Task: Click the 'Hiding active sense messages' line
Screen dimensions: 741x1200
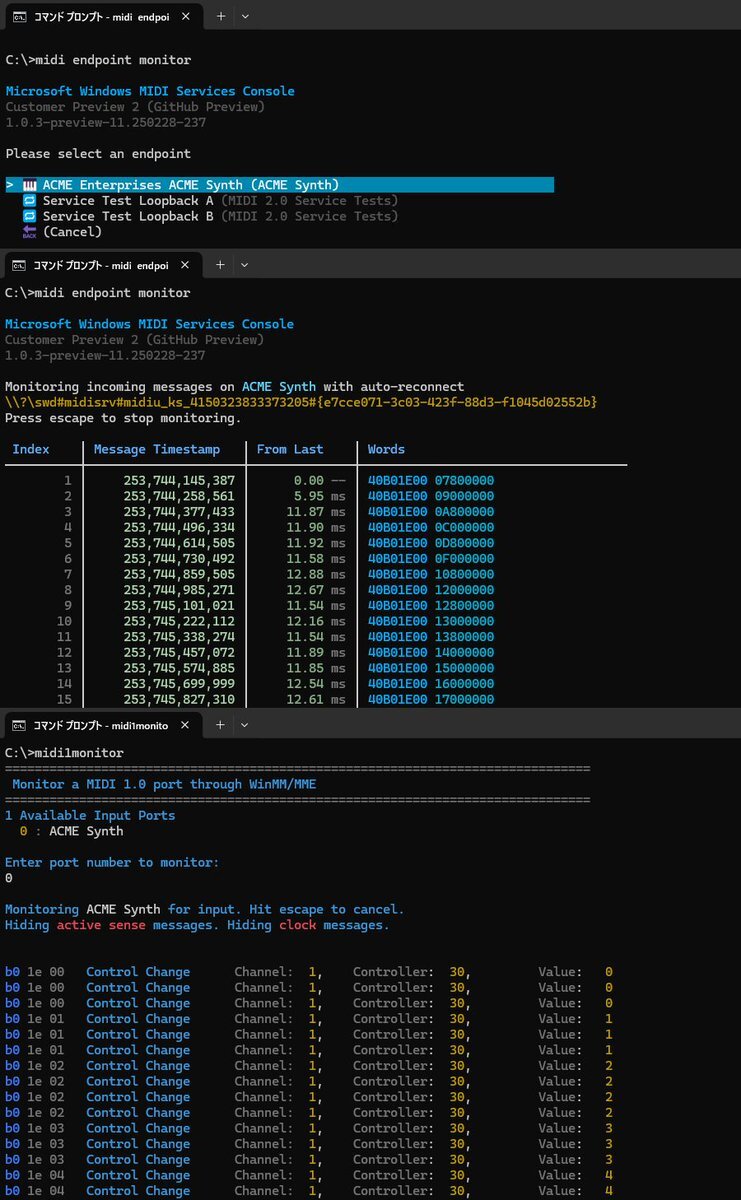Action: (x=197, y=925)
